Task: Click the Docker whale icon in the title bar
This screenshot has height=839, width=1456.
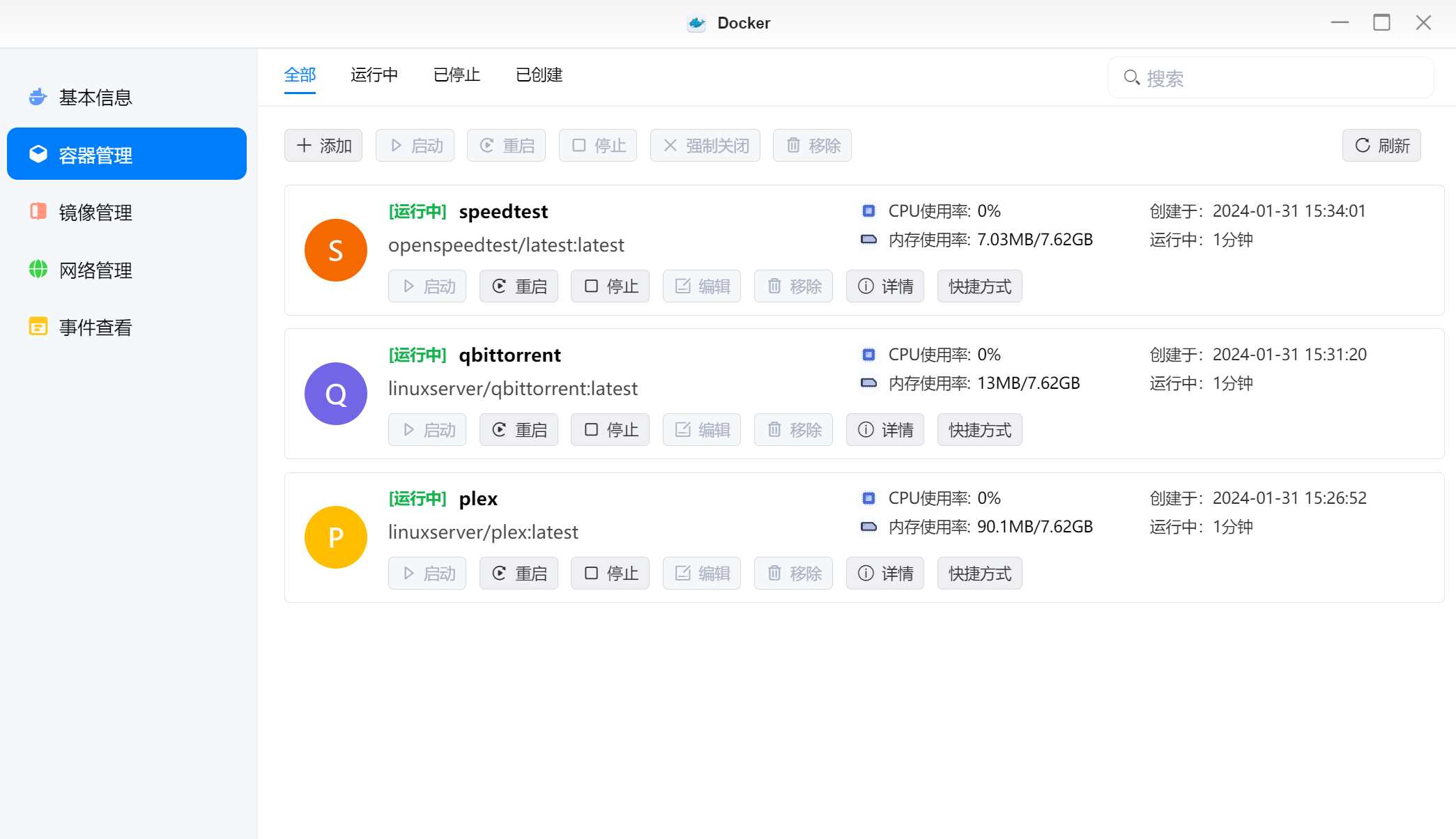Action: pos(696,23)
